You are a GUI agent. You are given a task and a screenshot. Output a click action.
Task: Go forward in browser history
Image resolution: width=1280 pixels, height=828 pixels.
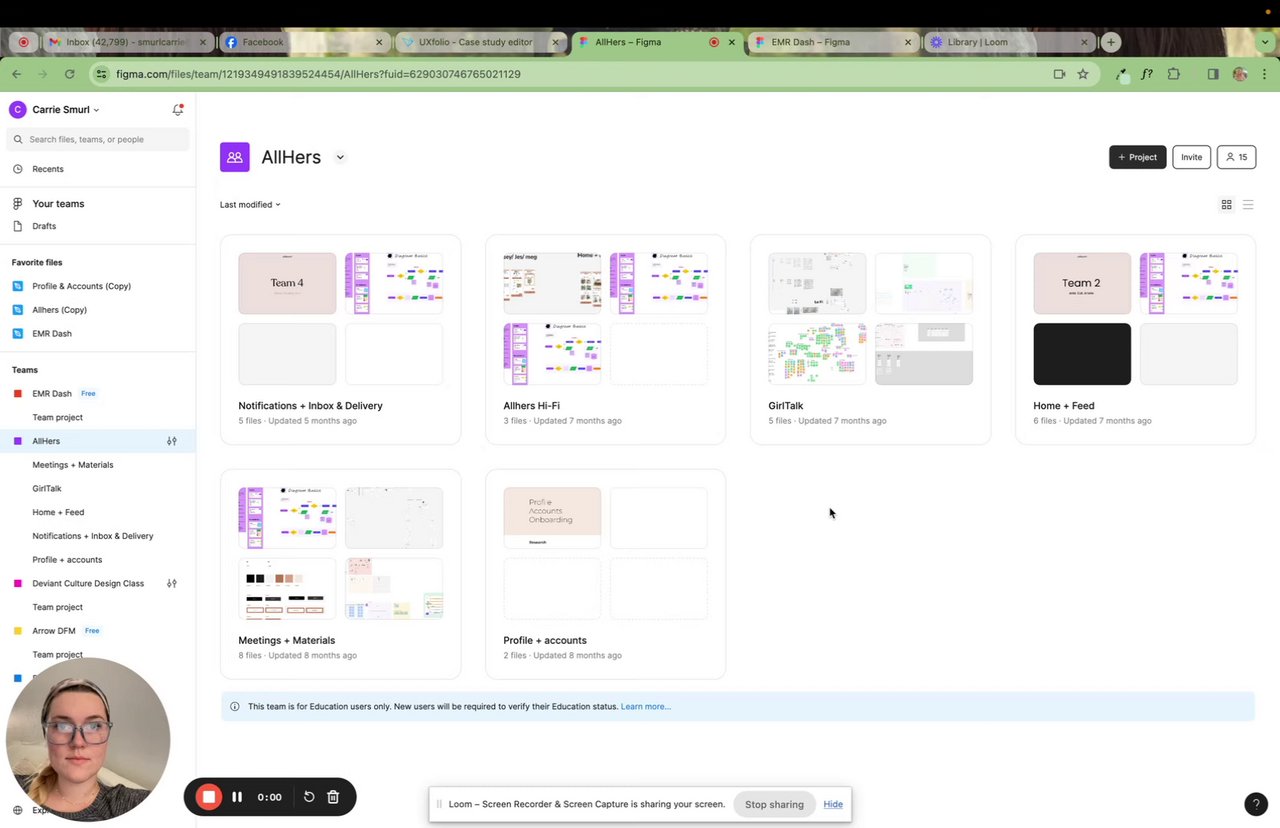point(43,74)
